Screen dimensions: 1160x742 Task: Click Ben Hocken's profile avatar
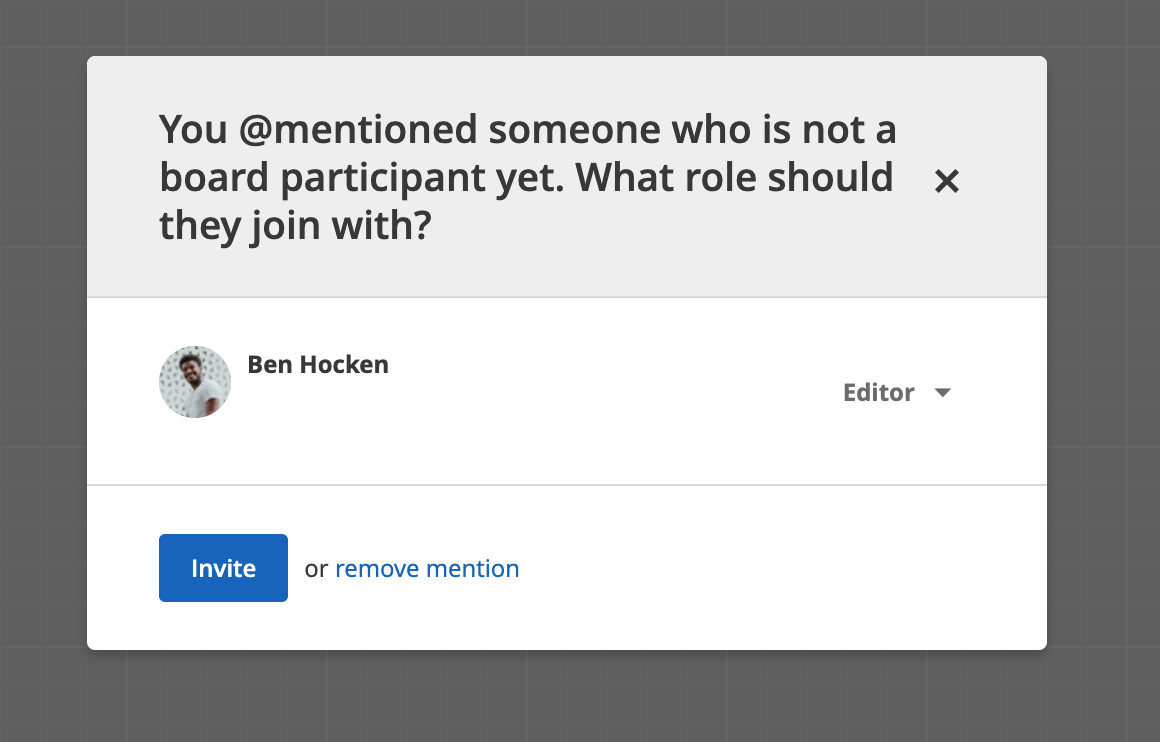click(x=195, y=382)
